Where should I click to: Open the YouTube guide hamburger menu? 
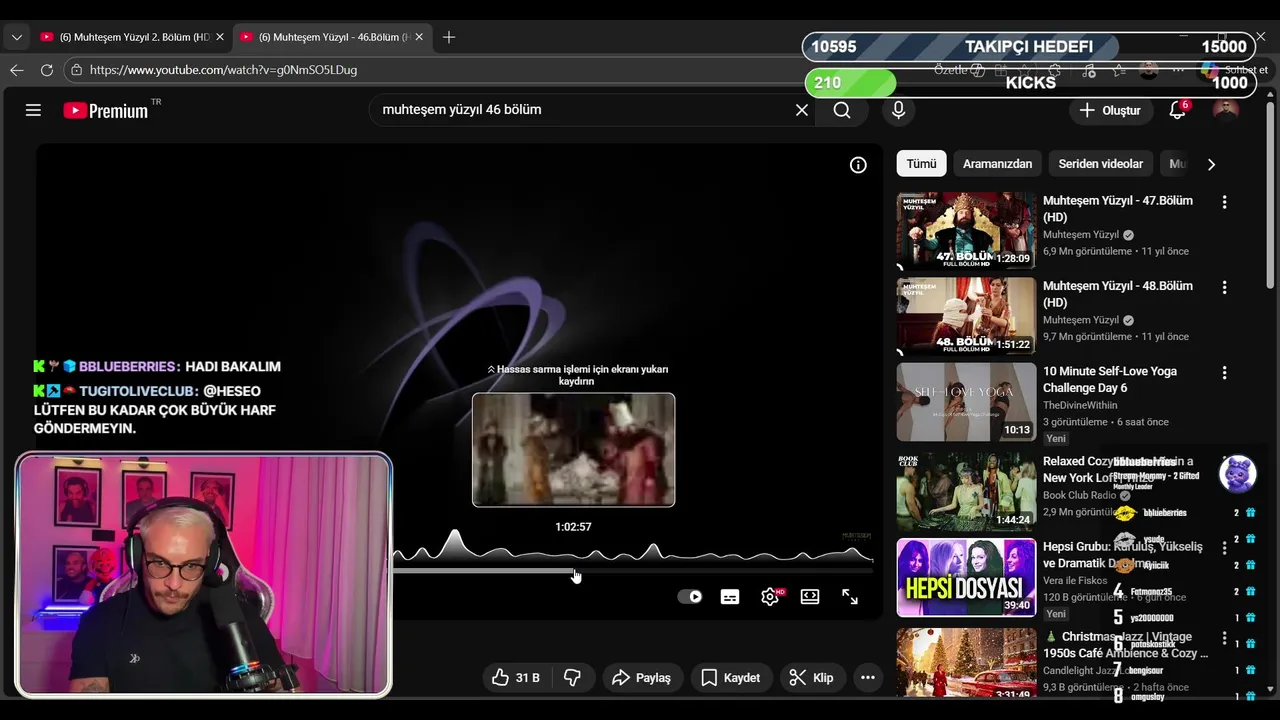33,110
